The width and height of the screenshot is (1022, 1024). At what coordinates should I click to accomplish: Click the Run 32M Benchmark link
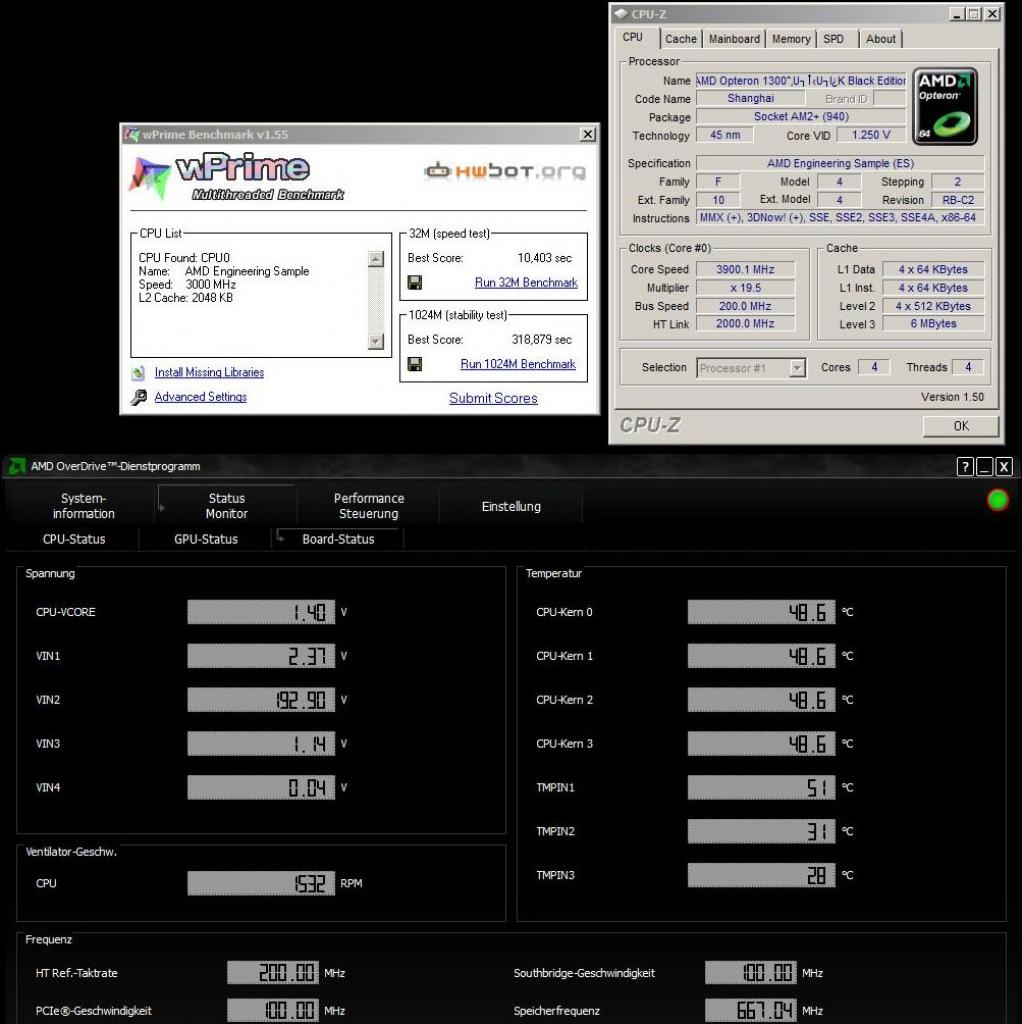coord(526,283)
